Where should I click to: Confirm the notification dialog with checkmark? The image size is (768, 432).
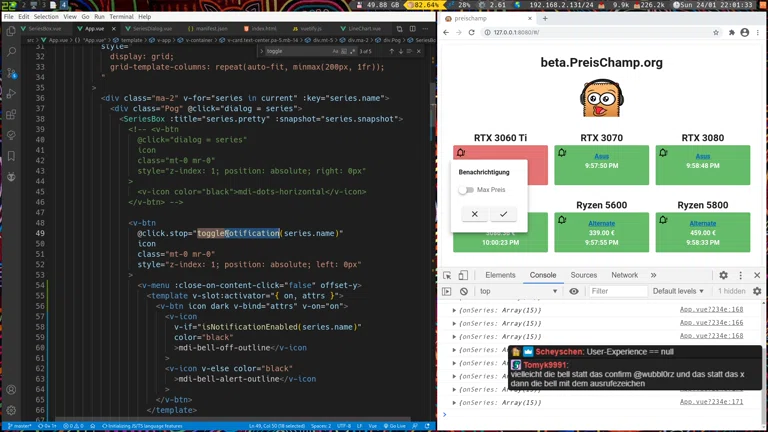point(503,214)
